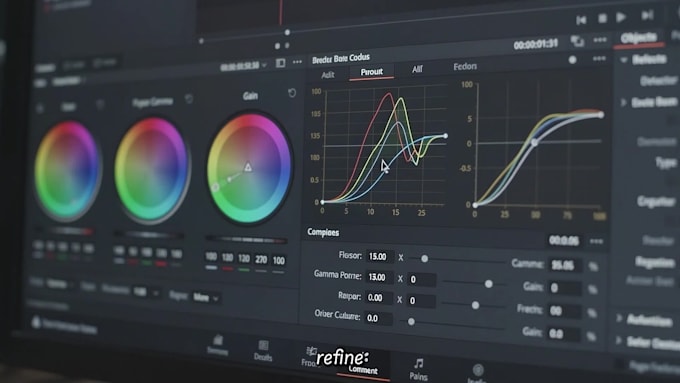
Task: Click the midpoint control on right curve graph
Action: pos(535,142)
